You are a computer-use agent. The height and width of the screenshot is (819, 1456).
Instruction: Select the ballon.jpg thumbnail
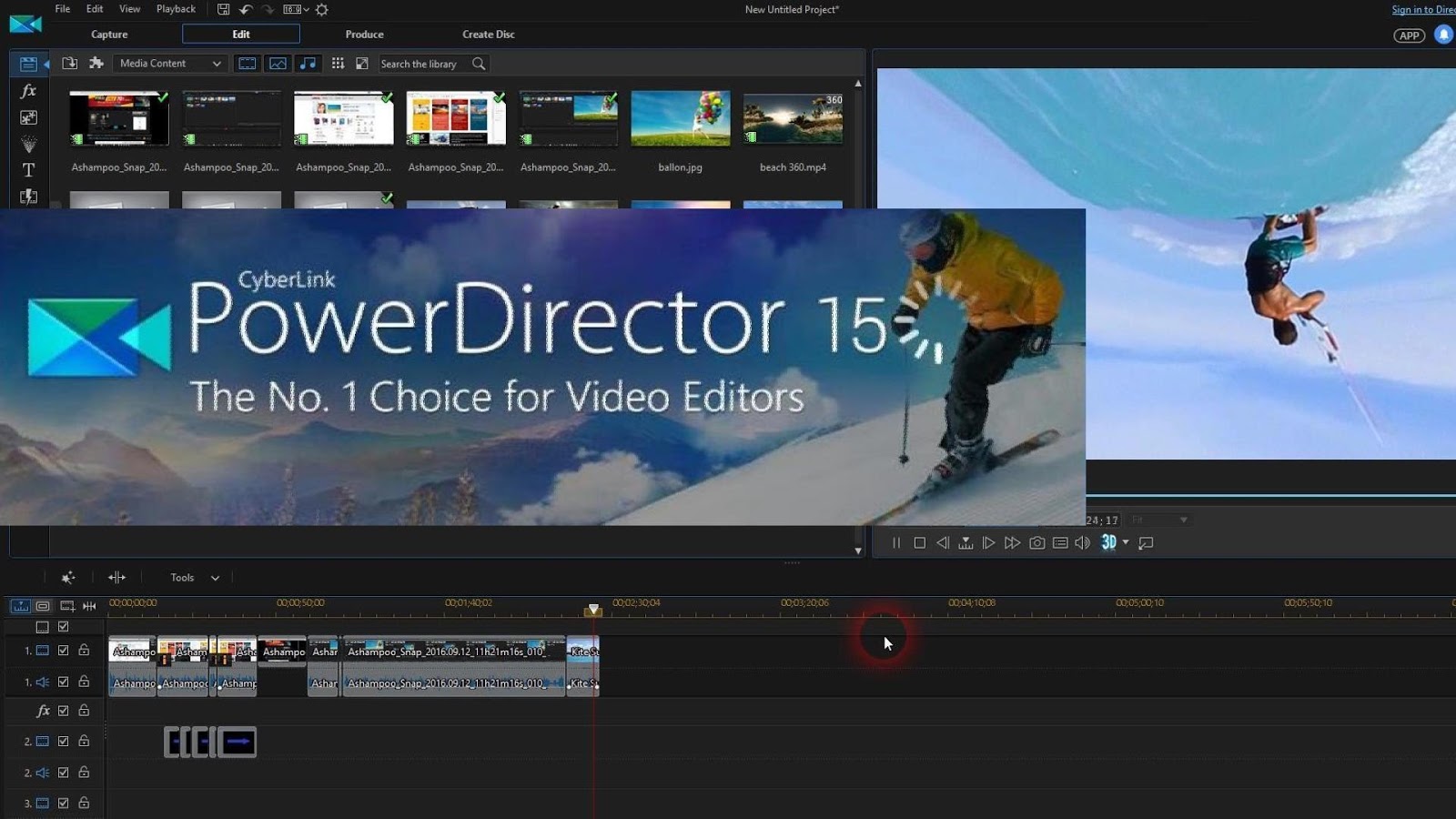[680, 116]
